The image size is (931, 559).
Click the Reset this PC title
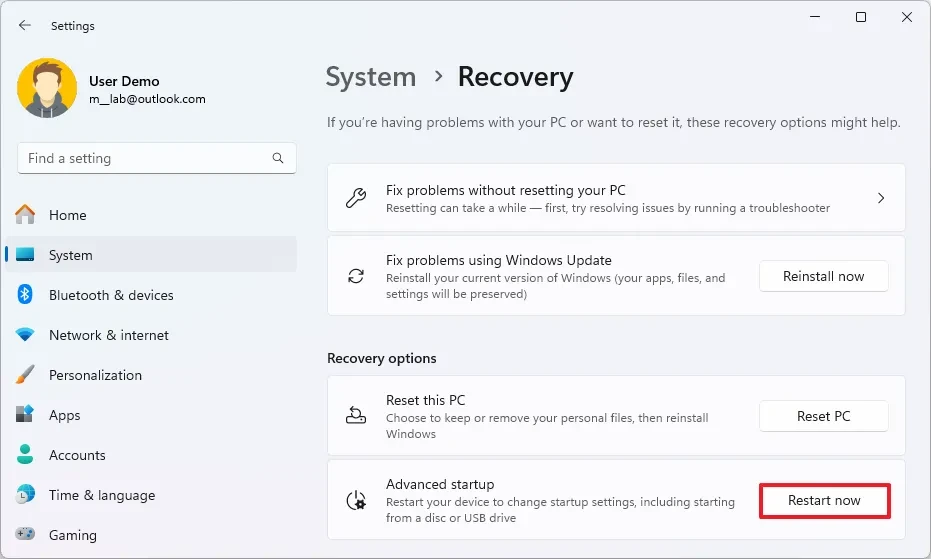point(426,400)
